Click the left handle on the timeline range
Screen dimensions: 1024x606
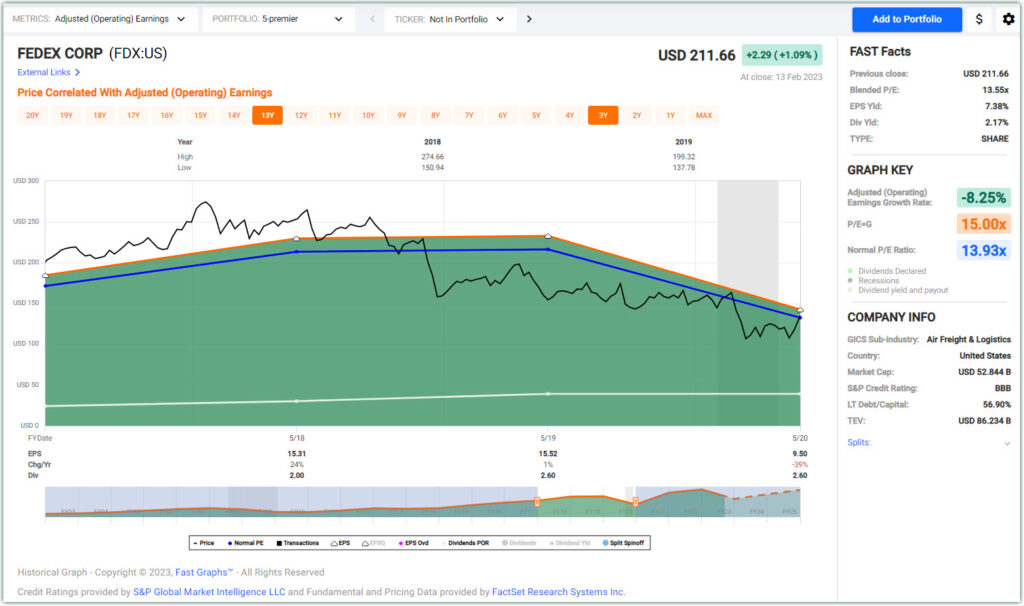click(x=537, y=501)
